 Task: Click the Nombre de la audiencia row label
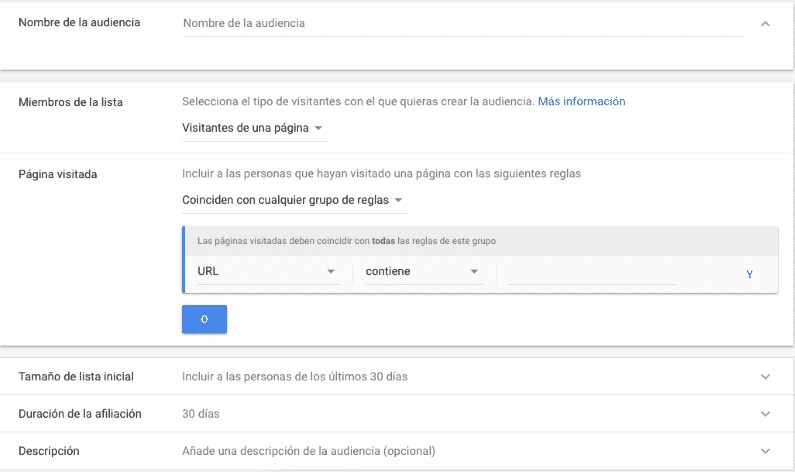79,22
